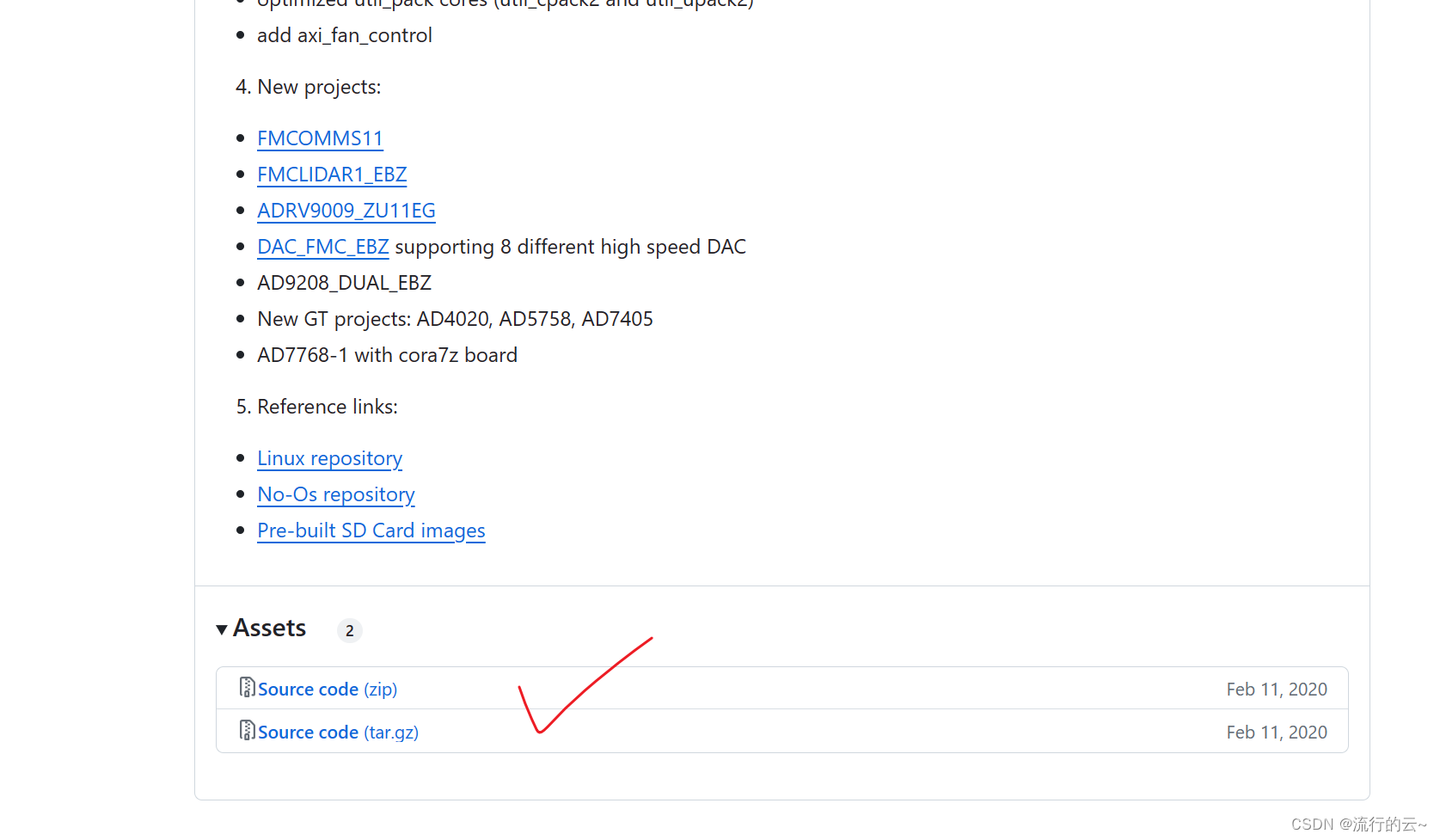Visit the No-Os repository link
Viewport: 1440px width, 840px height.
point(335,494)
